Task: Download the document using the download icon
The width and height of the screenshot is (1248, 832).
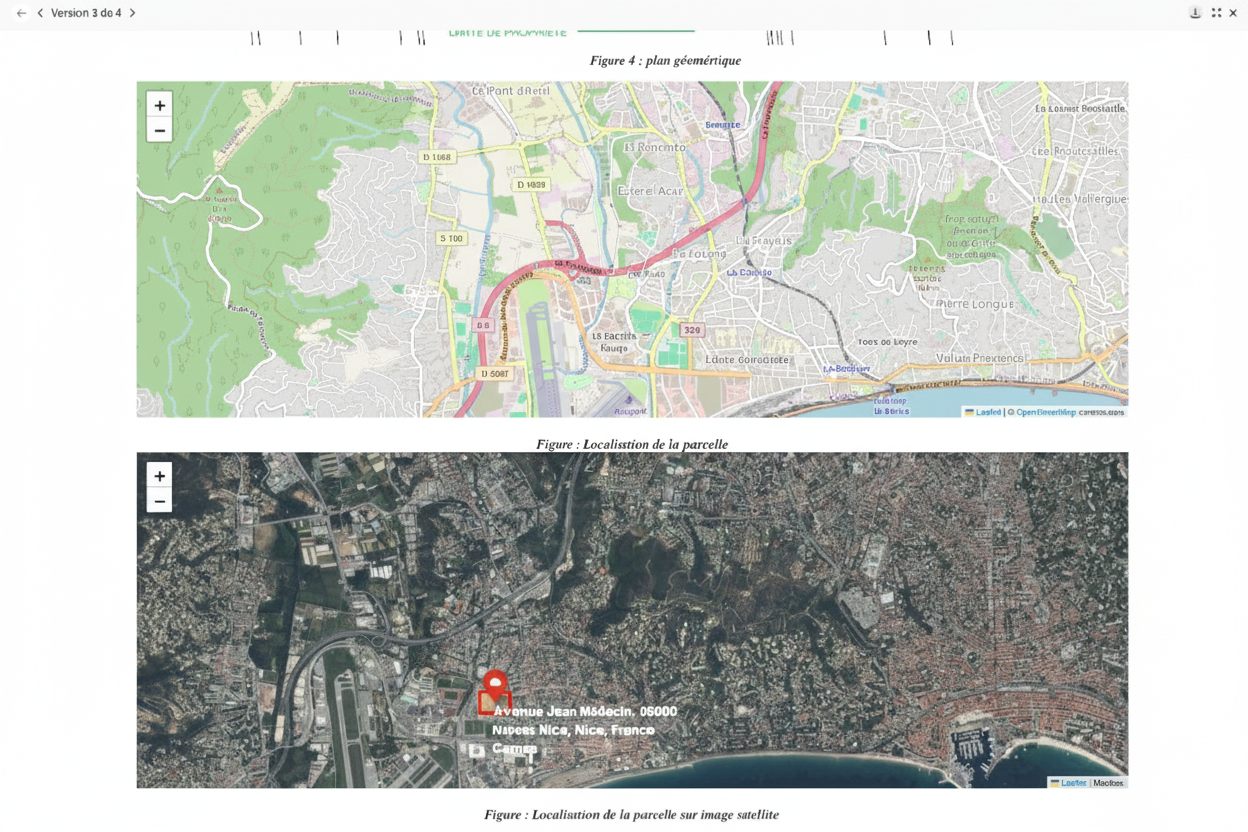Action: [x=1195, y=13]
